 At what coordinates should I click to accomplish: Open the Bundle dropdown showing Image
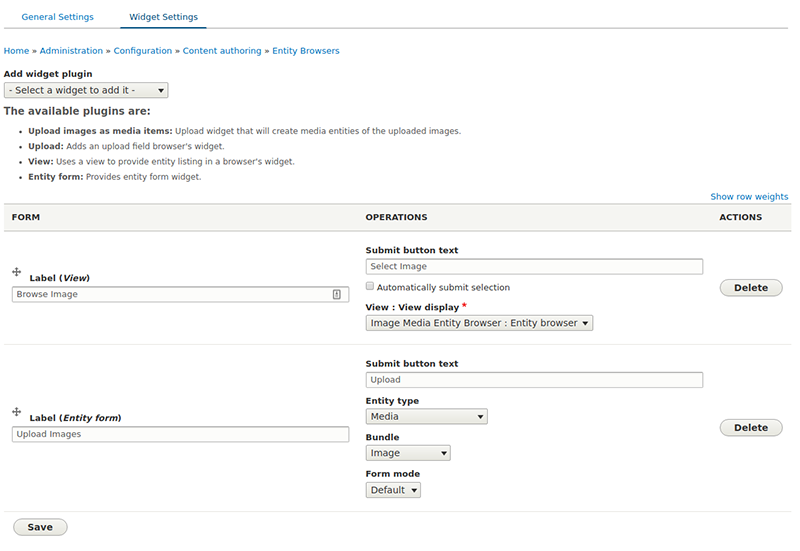pyautogui.click(x=408, y=453)
